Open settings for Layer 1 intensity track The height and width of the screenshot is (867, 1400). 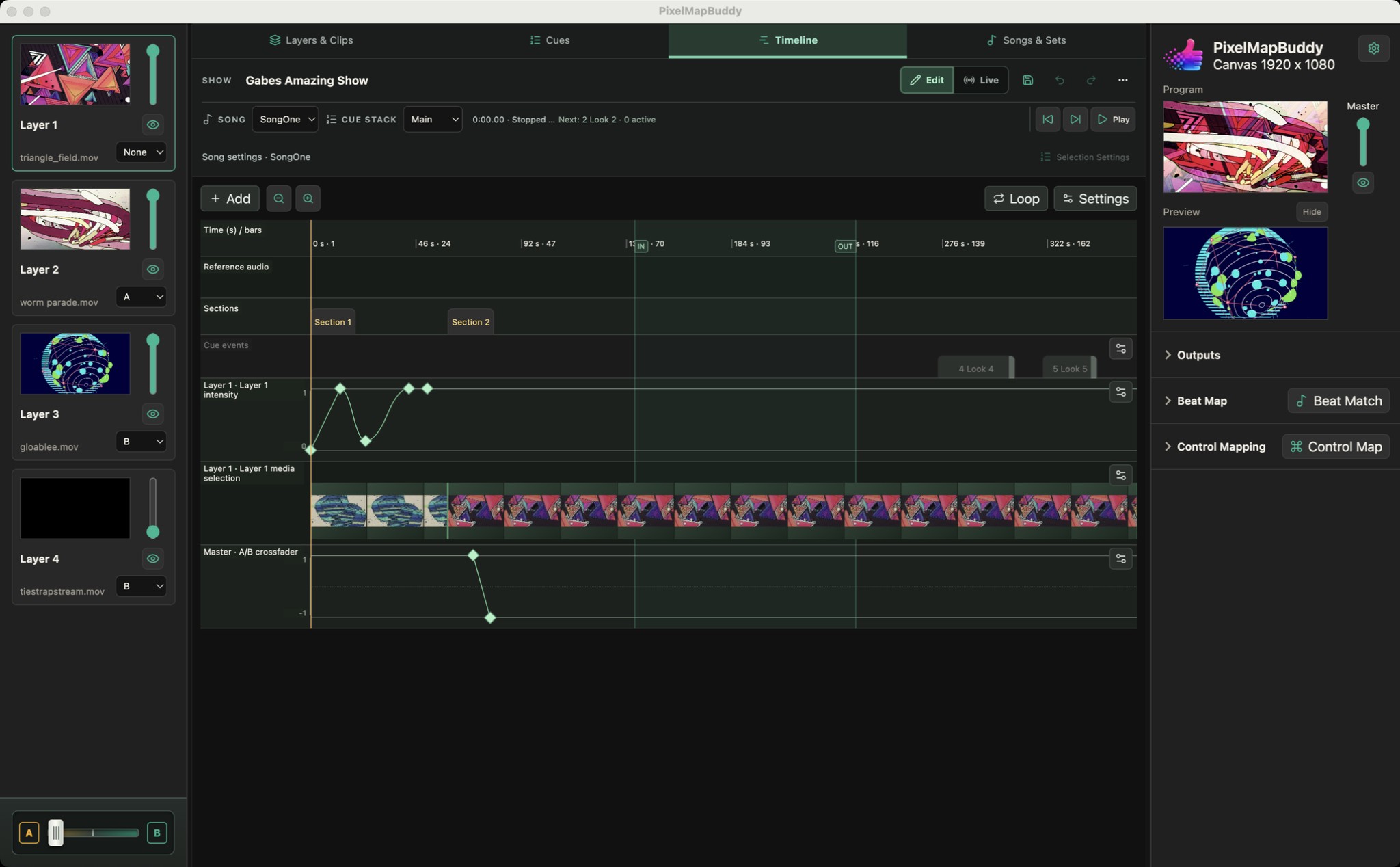pyautogui.click(x=1120, y=392)
